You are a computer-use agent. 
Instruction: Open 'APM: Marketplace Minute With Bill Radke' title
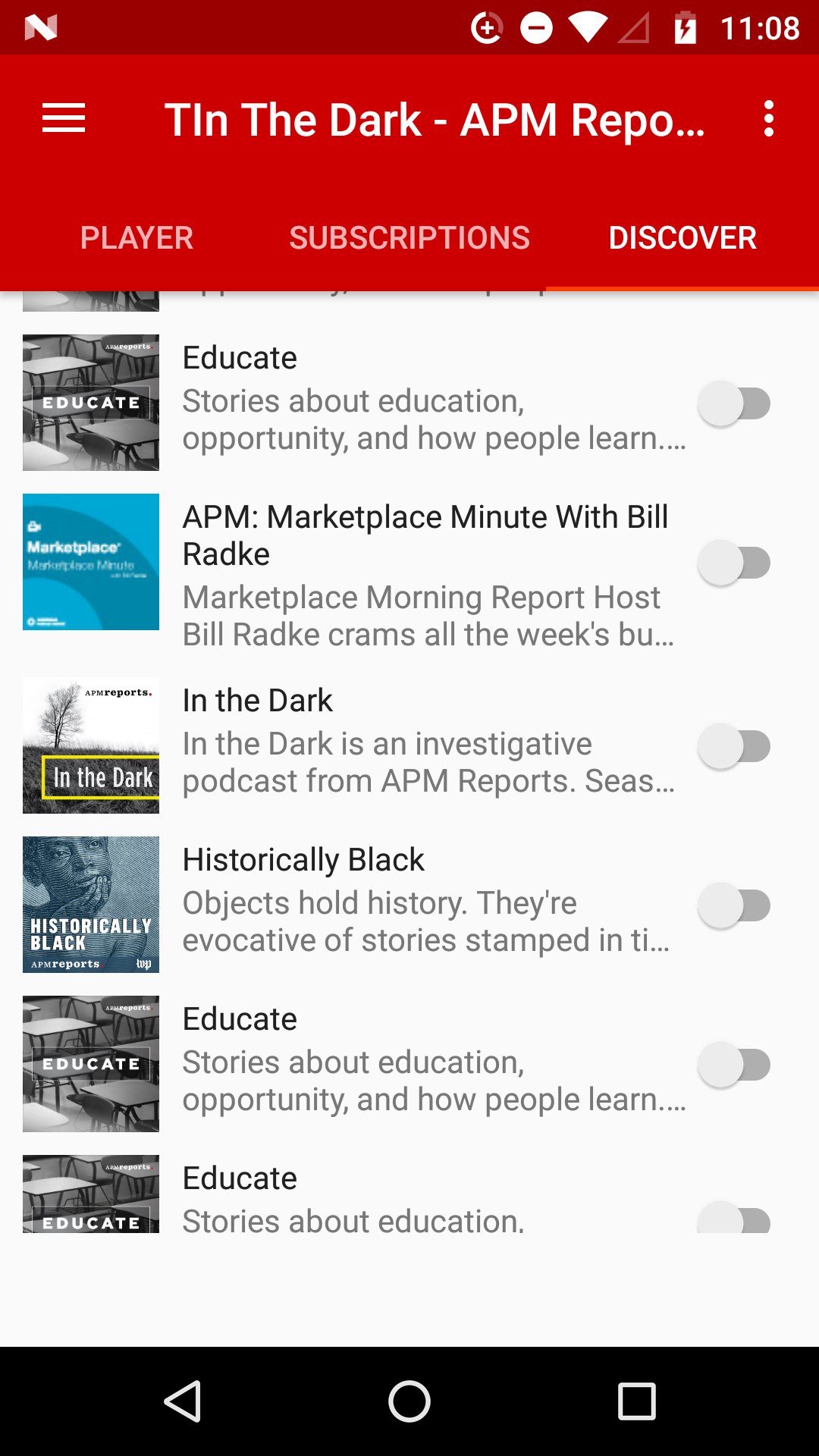click(425, 535)
